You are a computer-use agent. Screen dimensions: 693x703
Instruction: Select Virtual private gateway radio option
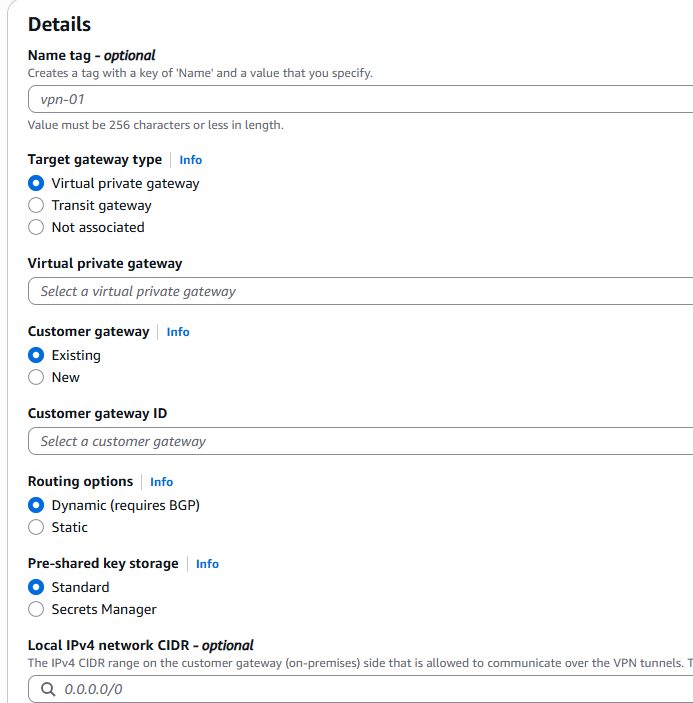click(36, 183)
